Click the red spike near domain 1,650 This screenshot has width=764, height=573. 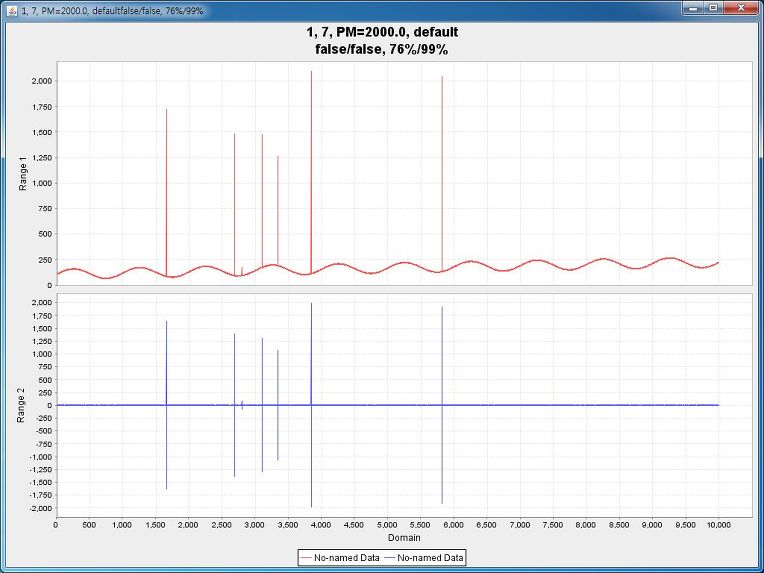(x=167, y=192)
